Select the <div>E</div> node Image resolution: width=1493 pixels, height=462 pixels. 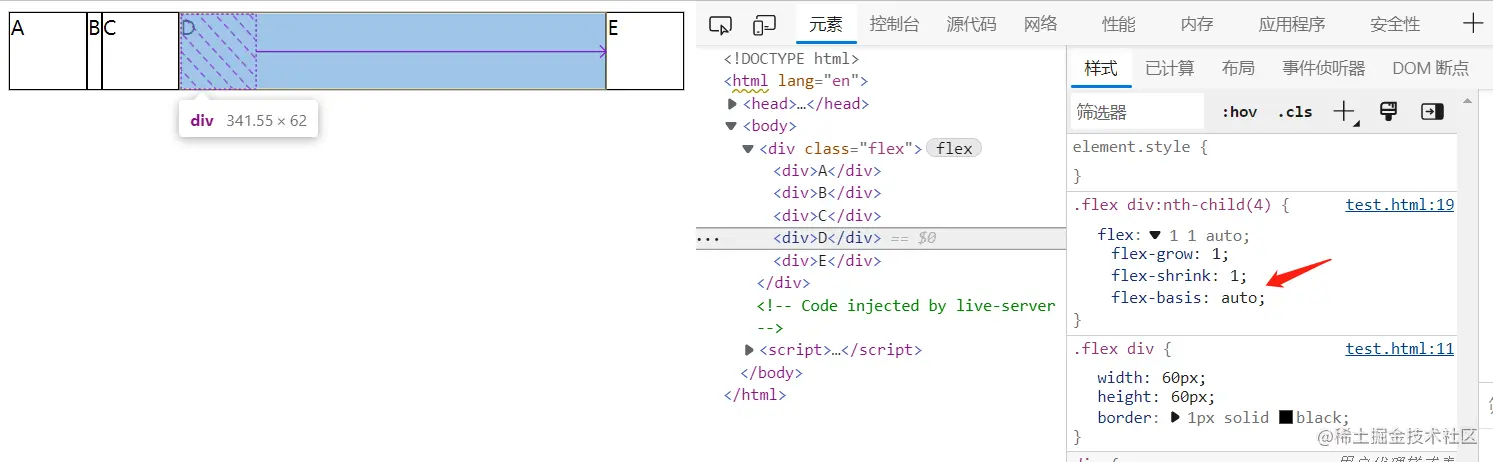point(827,260)
